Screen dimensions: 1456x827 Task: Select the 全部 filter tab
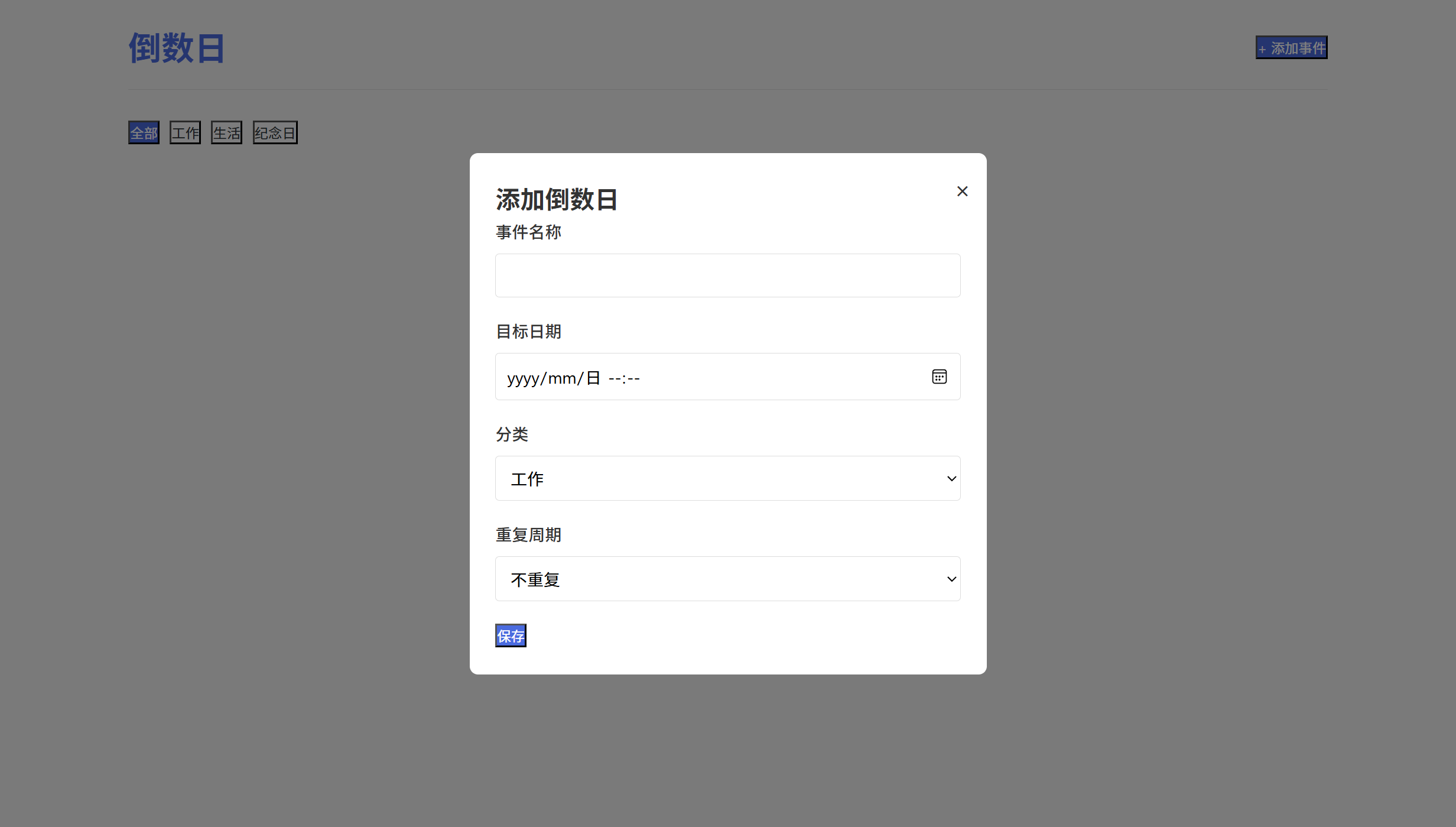pos(144,133)
